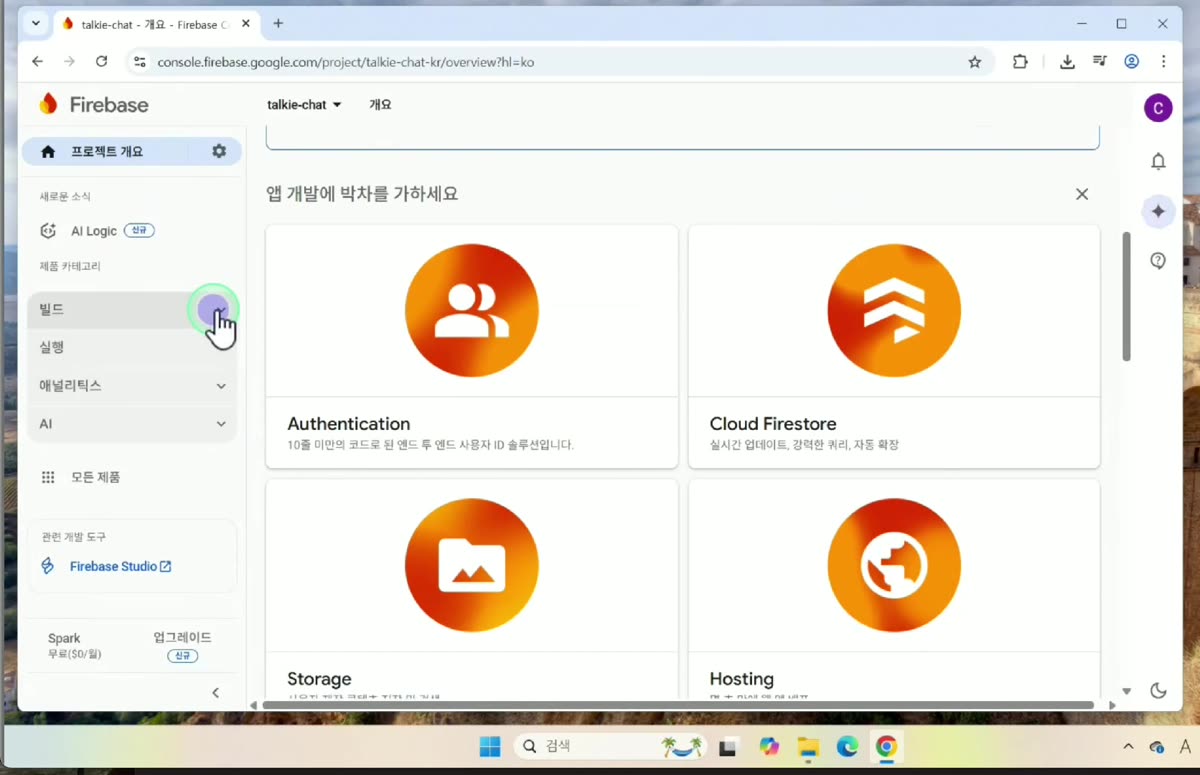Open the Gemini sparkle assistant icon

click(1158, 212)
